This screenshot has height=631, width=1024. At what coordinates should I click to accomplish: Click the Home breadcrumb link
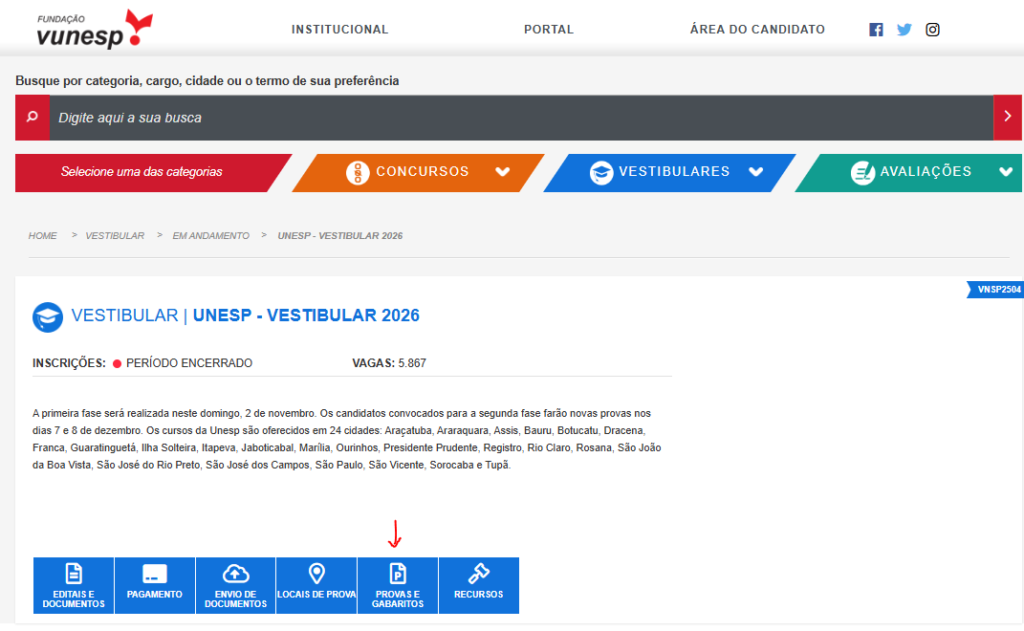43,236
